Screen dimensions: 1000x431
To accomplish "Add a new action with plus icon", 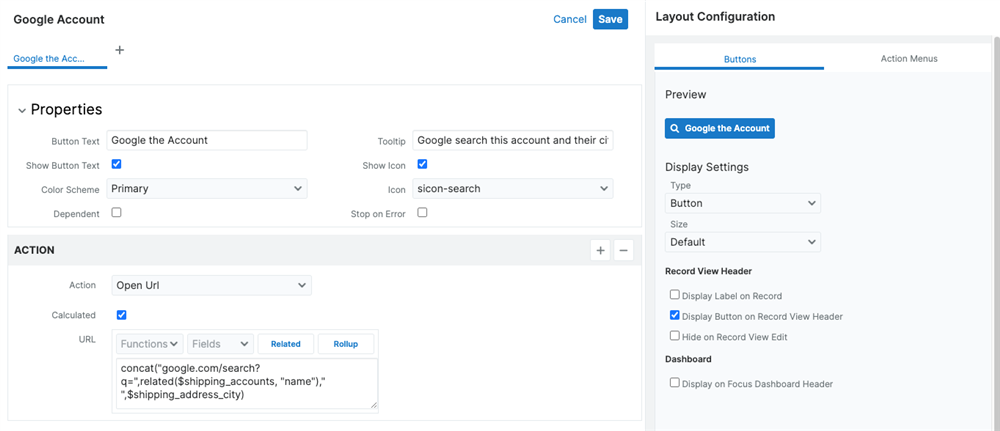I will (600, 251).
